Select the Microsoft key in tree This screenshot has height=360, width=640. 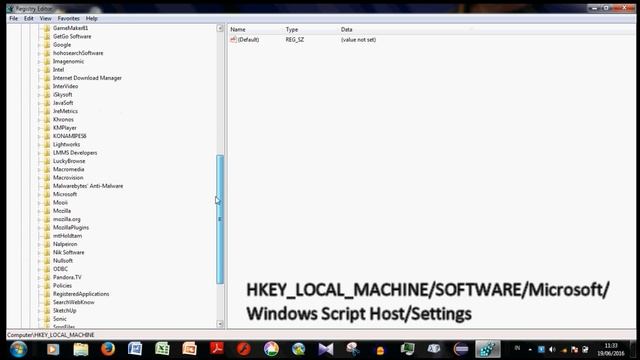(x=65, y=194)
